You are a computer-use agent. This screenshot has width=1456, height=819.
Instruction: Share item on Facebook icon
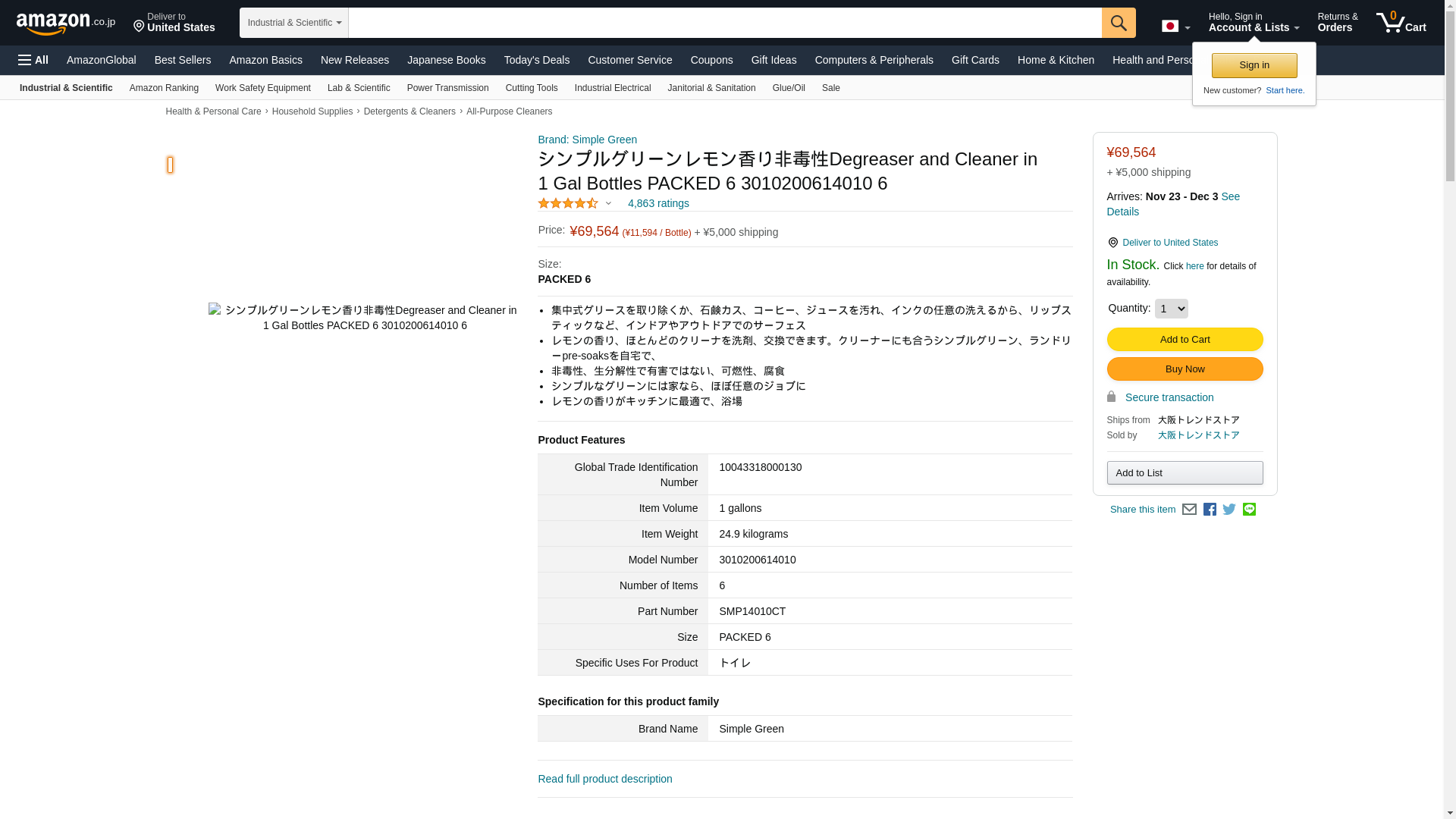coord(1210,510)
